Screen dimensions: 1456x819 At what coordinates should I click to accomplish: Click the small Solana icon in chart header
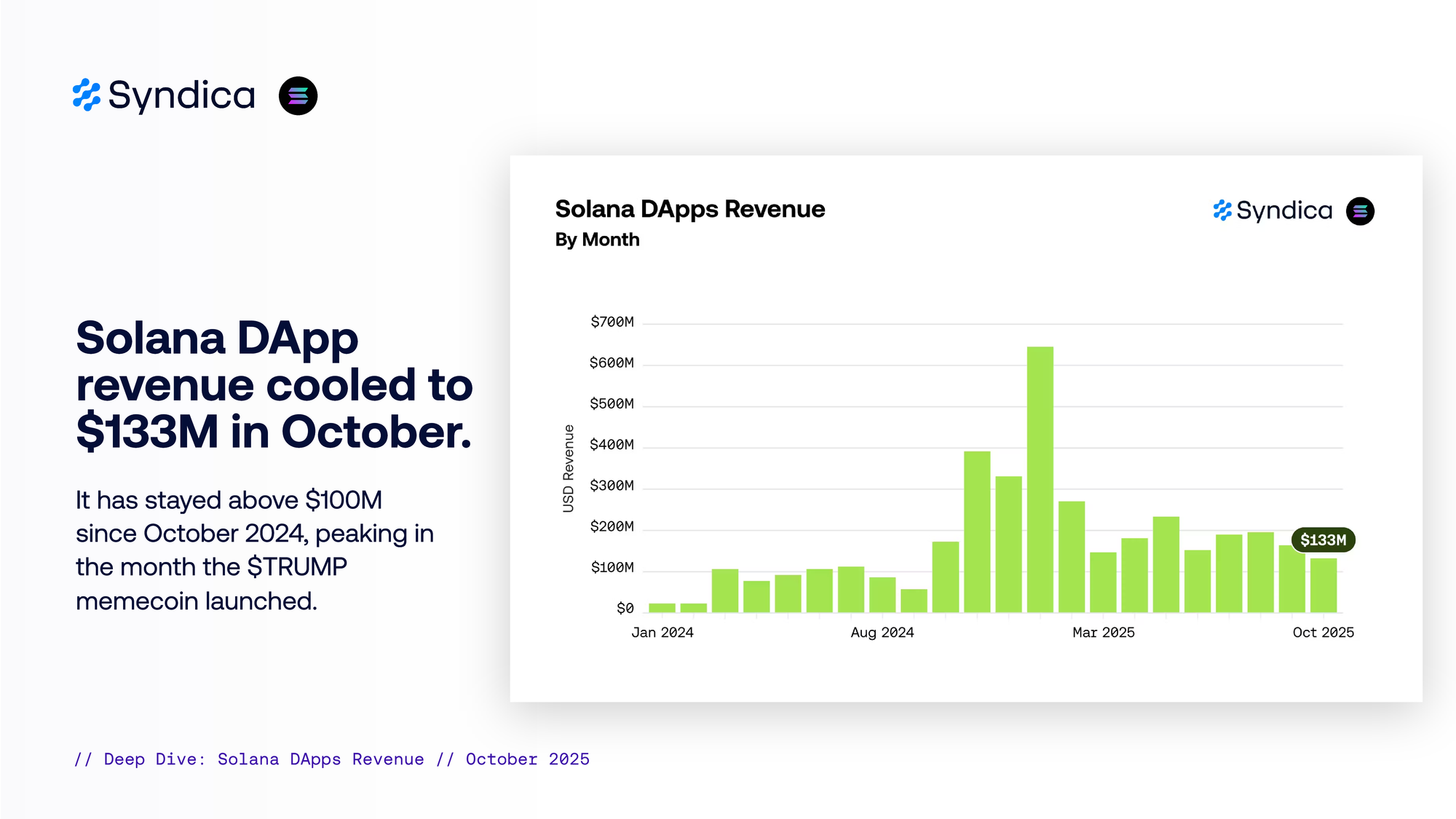click(1359, 211)
